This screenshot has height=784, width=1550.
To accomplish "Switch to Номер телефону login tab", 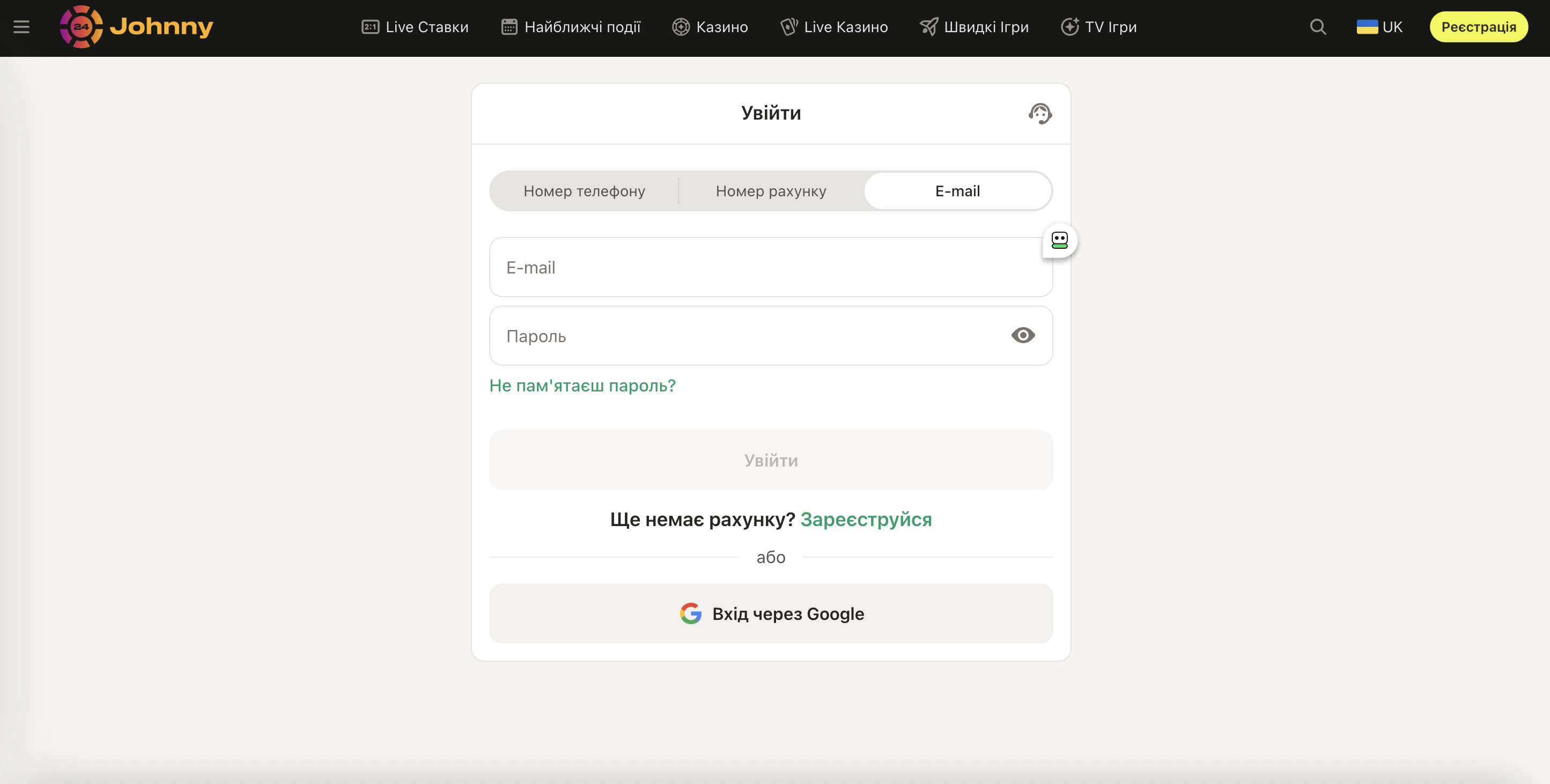I will 584,191.
